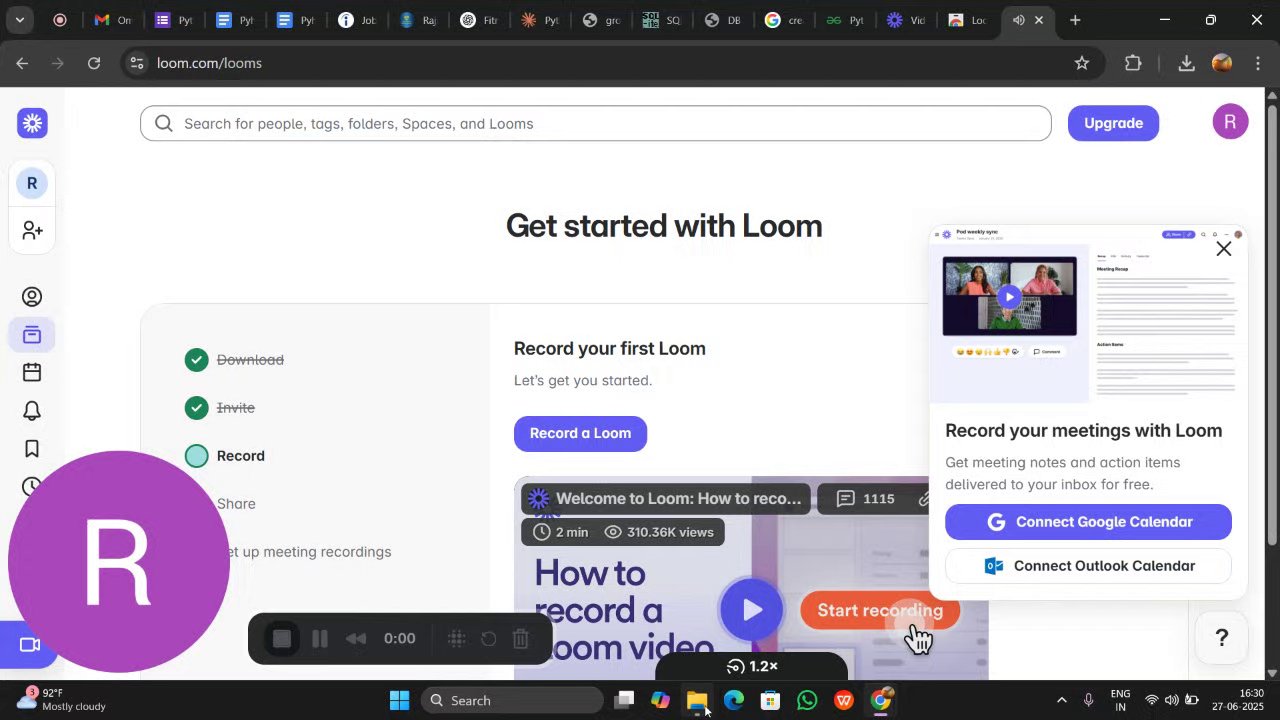Open the R workspace avatar in sidebar
Viewport: 1280px width, 720px height.
[x=32, y=183]
